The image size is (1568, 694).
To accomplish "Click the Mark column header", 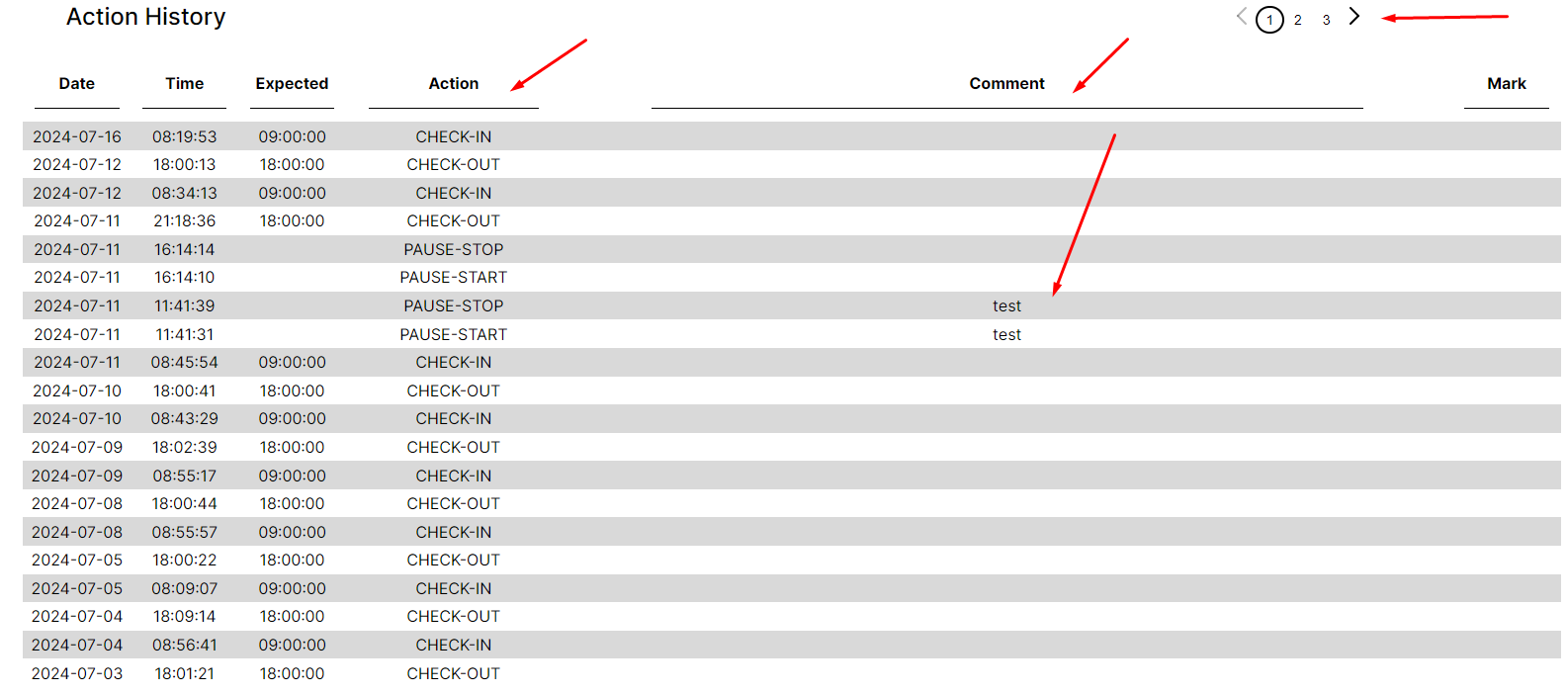I will [x=1506, y=84].
